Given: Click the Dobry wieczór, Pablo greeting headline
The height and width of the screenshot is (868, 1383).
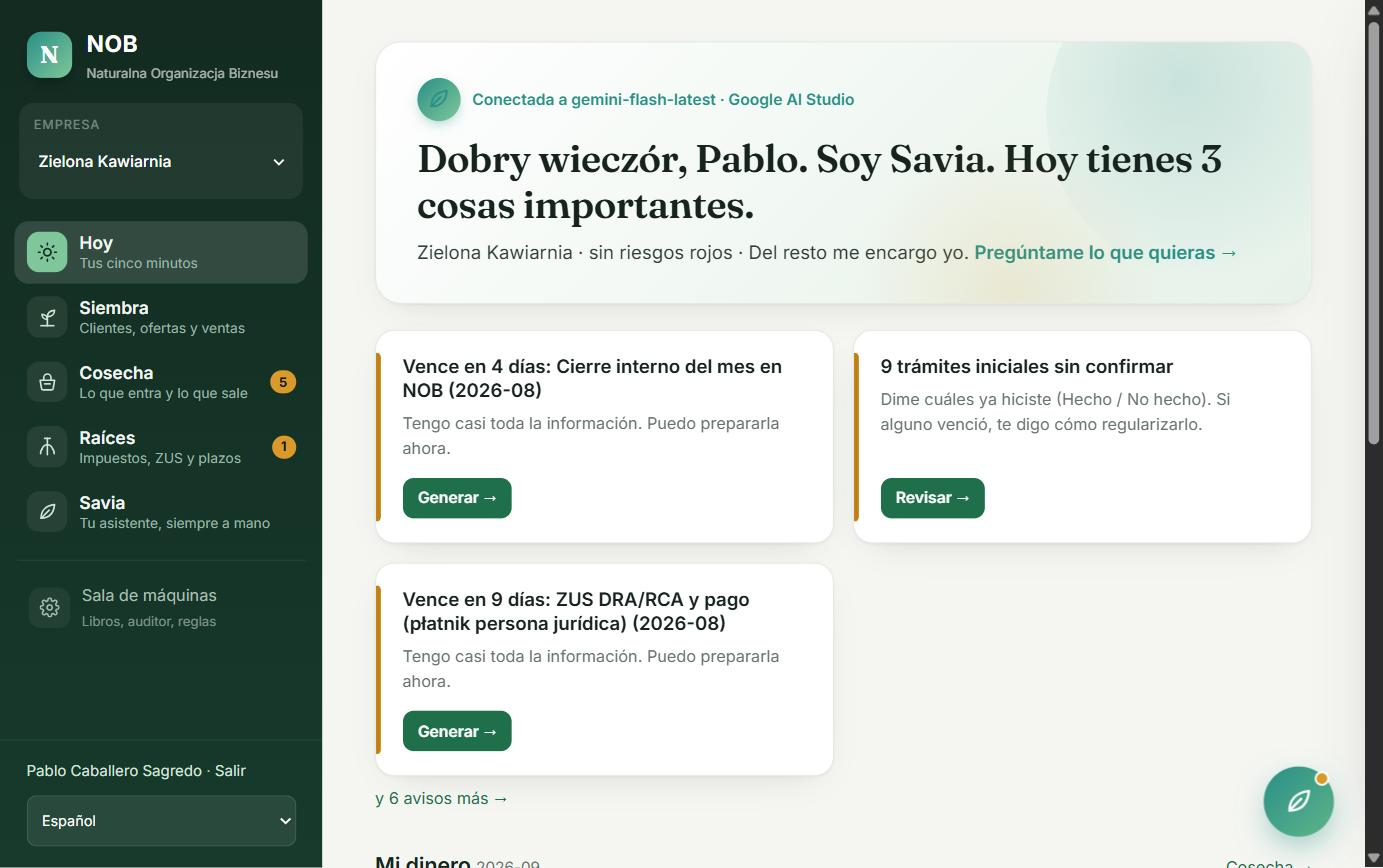Looking at the screenshot, I should click(x=819, y=182).
